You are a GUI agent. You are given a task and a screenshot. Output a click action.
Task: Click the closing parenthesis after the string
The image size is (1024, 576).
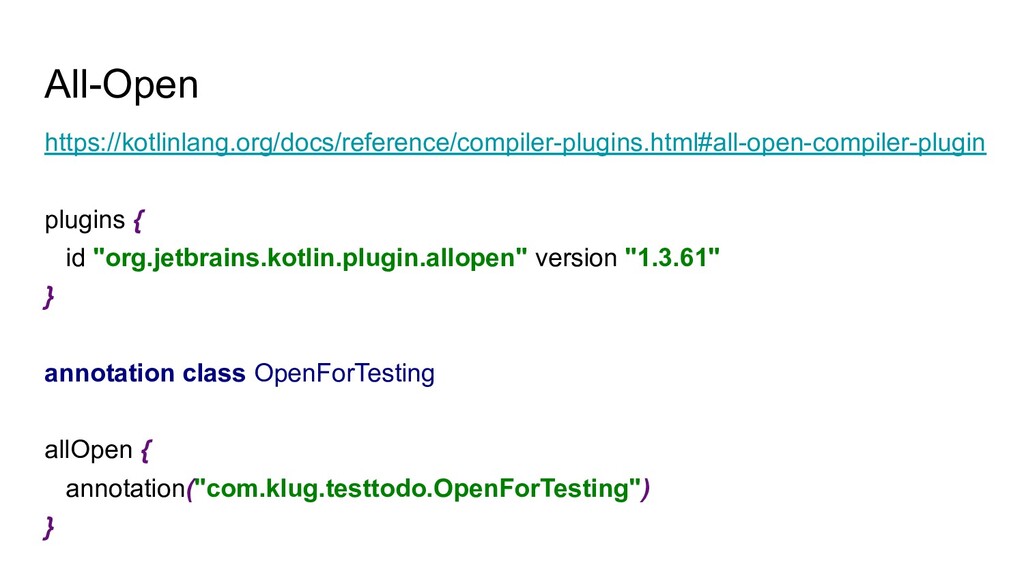[x=646, y=489]
